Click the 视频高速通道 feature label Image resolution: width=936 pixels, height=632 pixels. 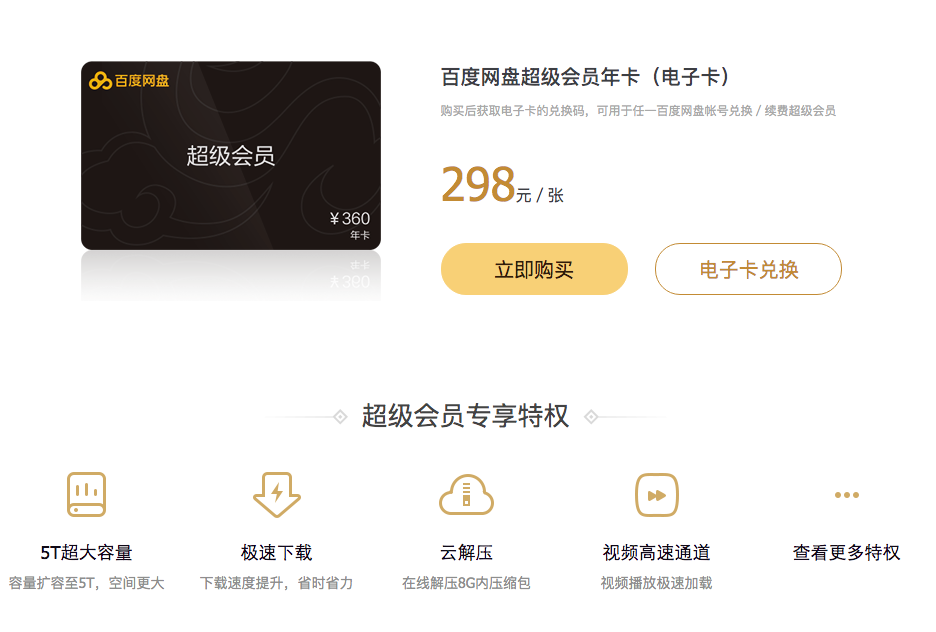[x=657, y=553]
